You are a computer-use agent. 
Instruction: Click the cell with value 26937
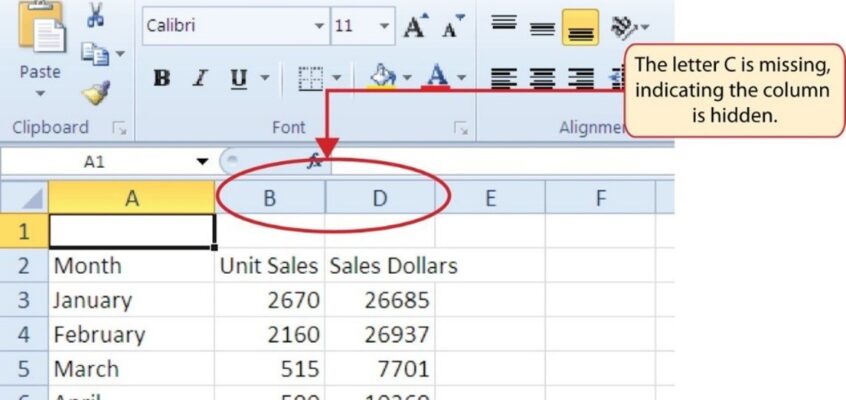pos(380,334)
